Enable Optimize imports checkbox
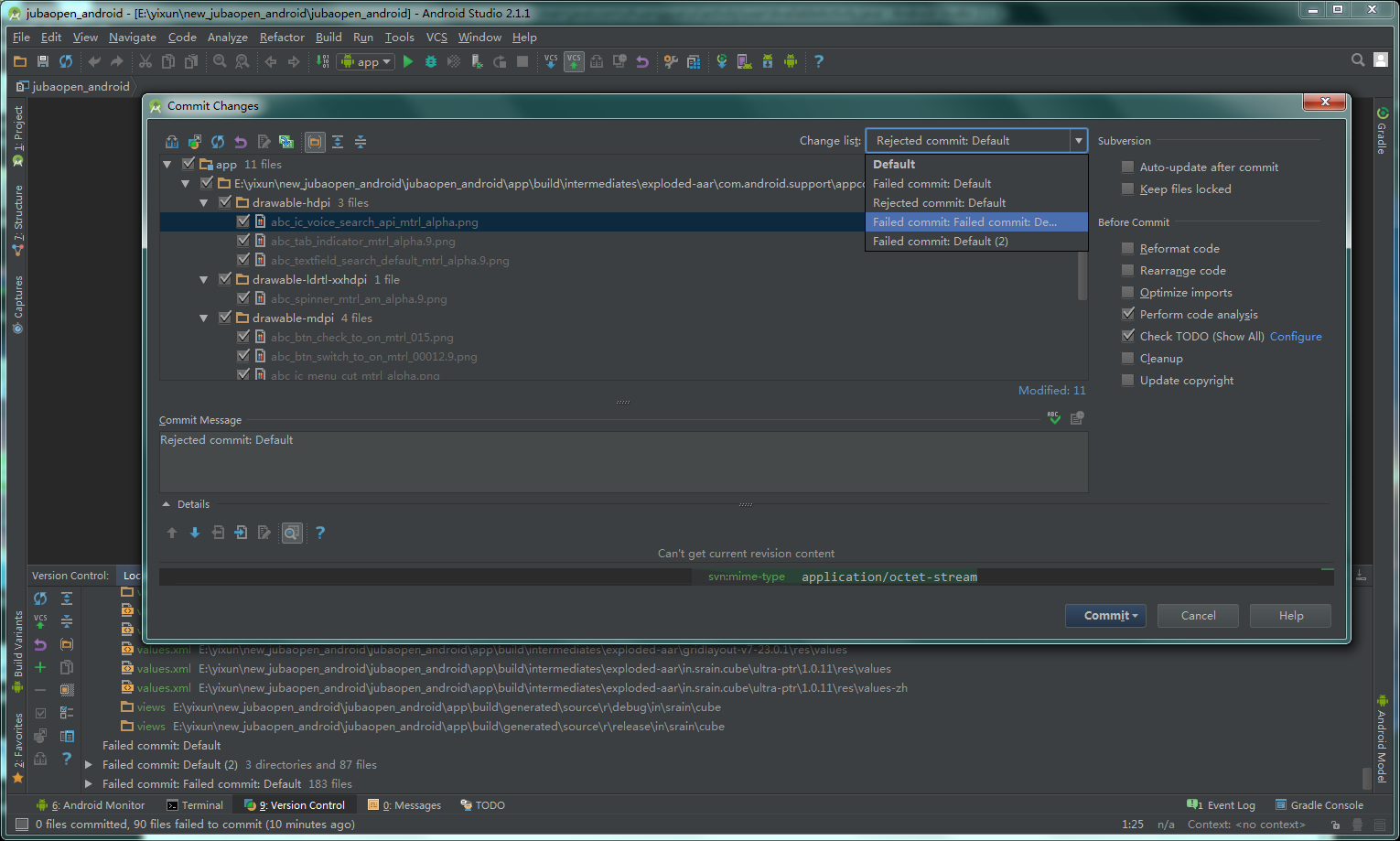1400x841 pixels. click(x=1128, y=293)
